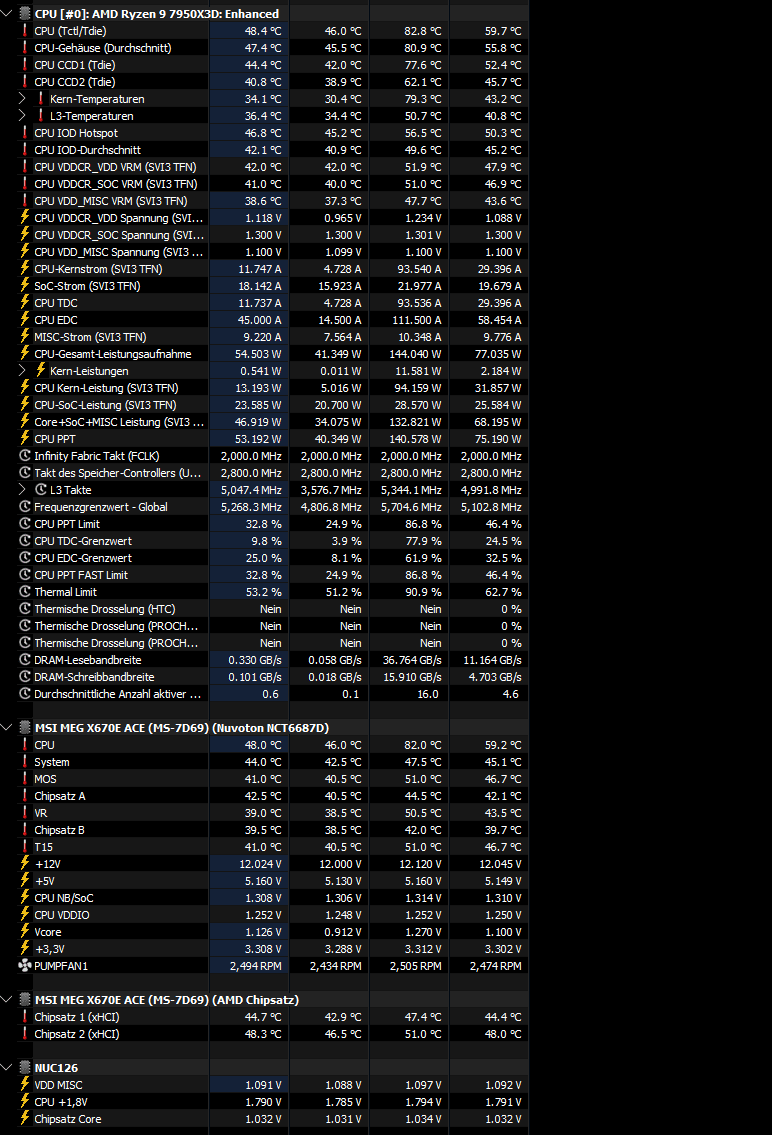
Task: Click the thermometer icon of CPU (Tctl/Tdie)
Action: click(x=25, y=30)
